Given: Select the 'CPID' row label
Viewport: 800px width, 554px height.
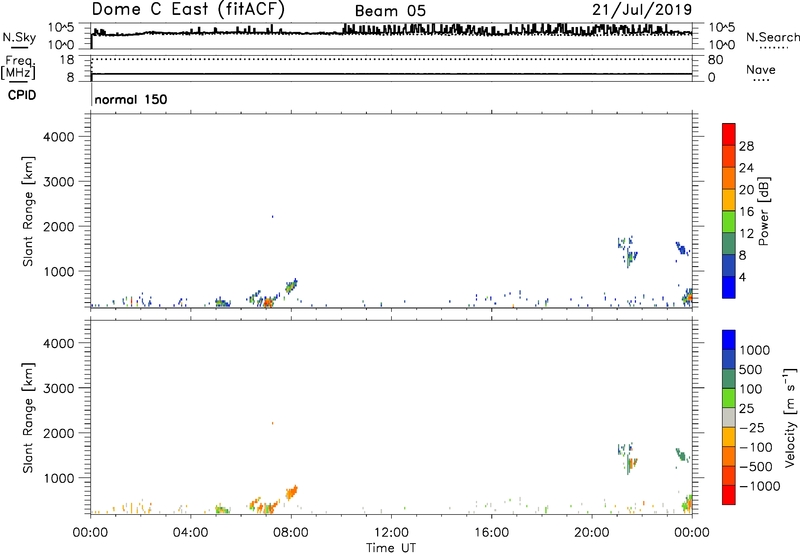Looking at the screenshot, I should pyautogui.click(x=22, y=95).
